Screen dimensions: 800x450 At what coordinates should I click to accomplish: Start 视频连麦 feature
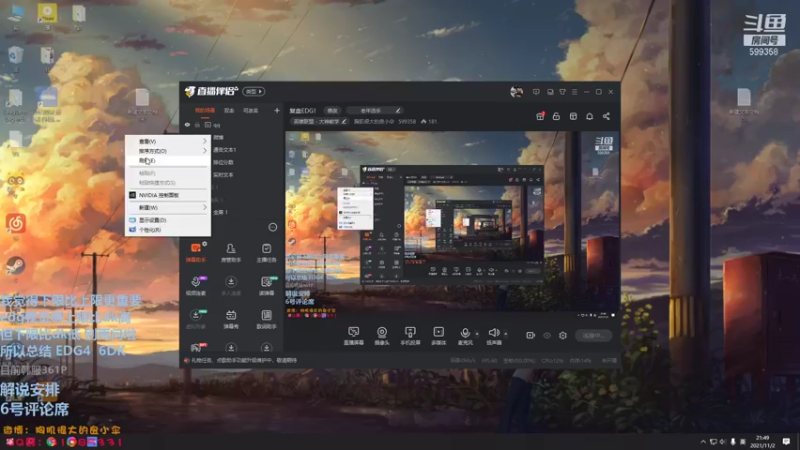pyautogui.click(x=196, y=286)
